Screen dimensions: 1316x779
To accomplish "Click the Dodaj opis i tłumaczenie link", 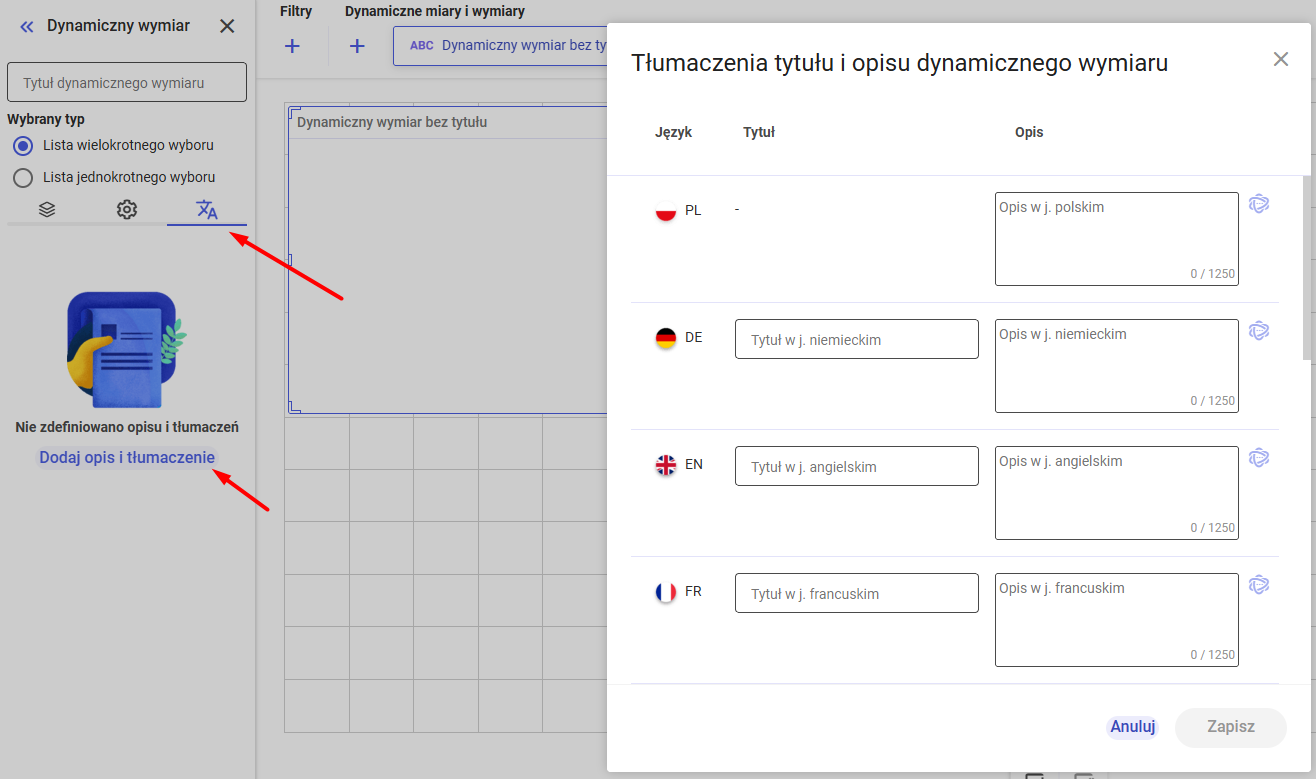I will pos(127,458).
